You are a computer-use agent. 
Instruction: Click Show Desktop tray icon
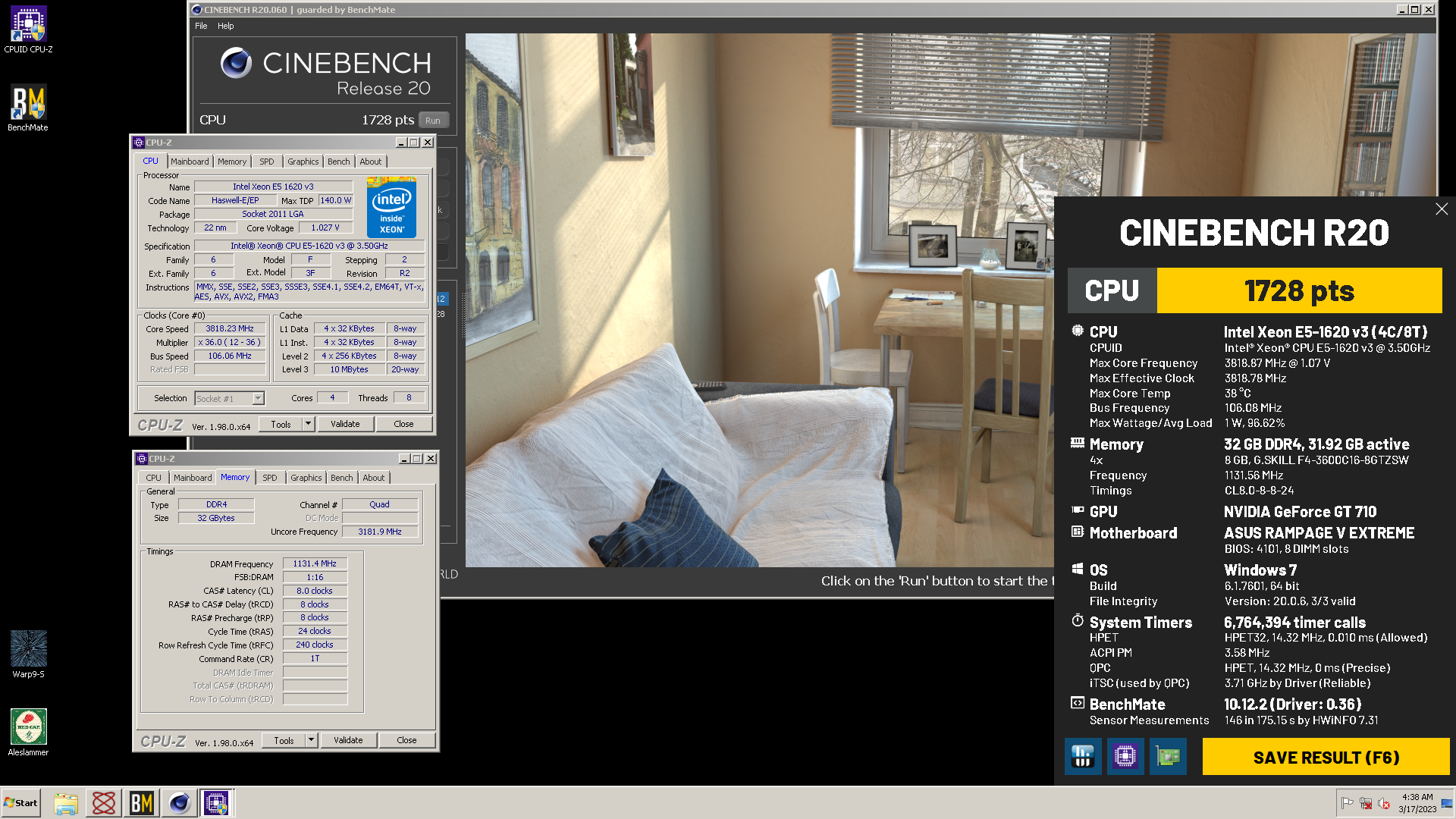point(1447,803)
